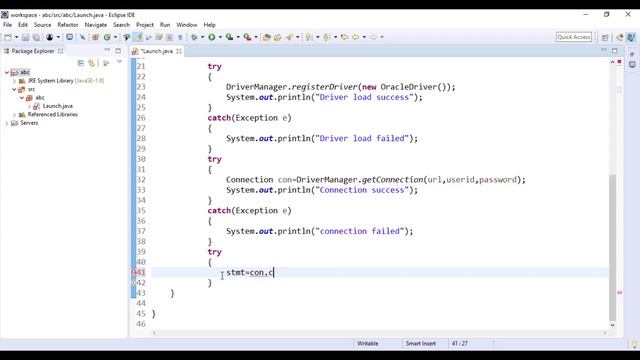
Task: Click the editor vertical scrollbar
Action: coord(612,247)
